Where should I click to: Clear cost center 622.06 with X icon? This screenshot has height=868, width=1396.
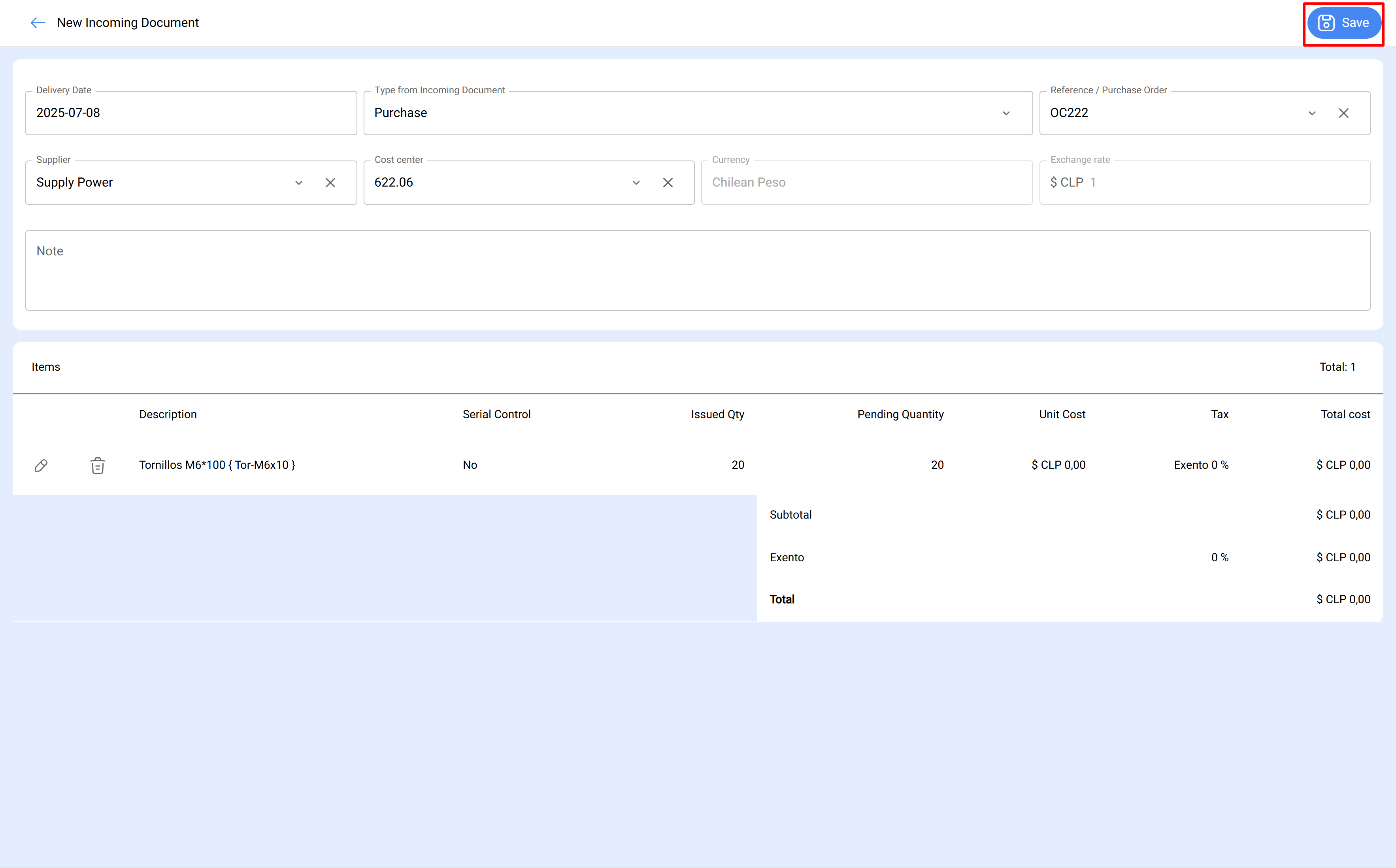[x=668, y=182]
